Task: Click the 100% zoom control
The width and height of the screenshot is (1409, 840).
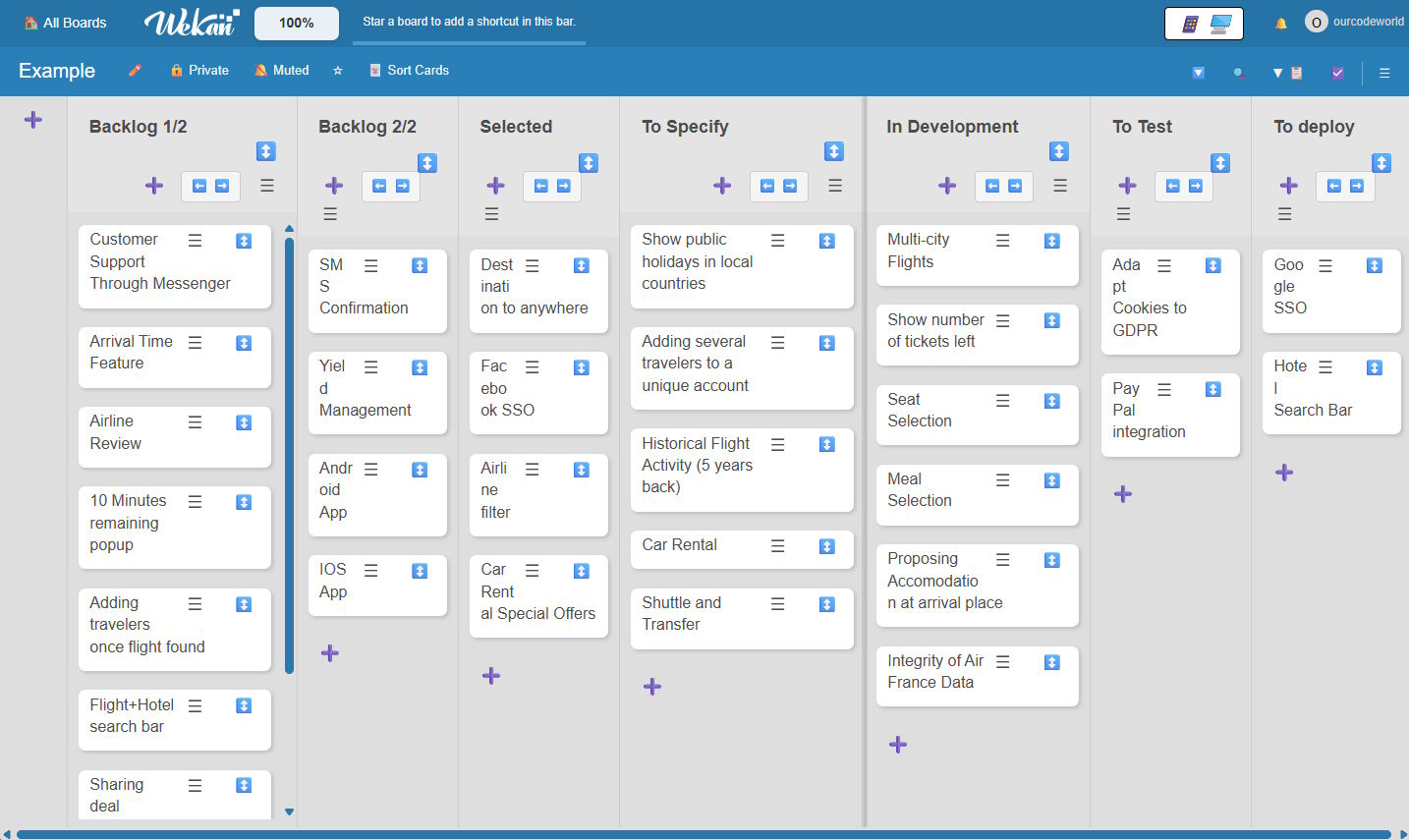Action: click(296, 22)
